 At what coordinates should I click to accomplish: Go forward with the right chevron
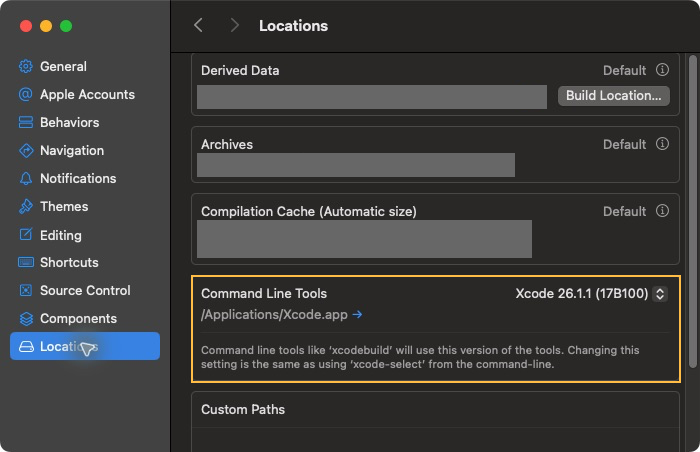pyautogui.click(x=234, y=25)
